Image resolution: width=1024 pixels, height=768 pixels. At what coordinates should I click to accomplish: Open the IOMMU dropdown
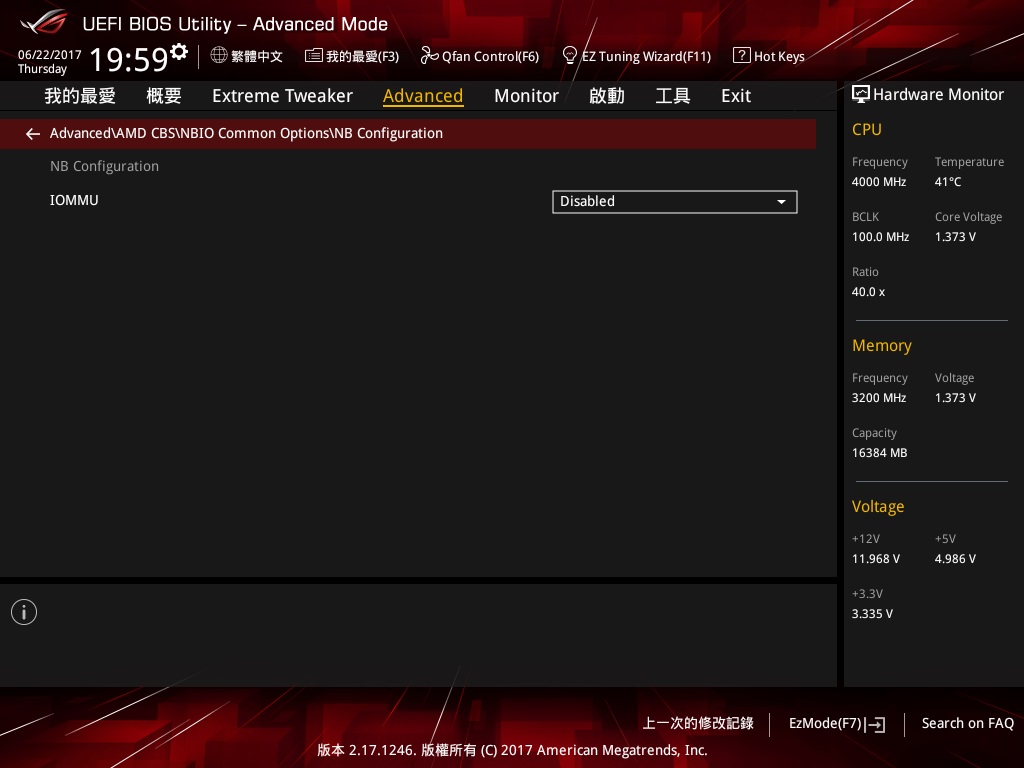pyautogui.click(x=675, y=201)
